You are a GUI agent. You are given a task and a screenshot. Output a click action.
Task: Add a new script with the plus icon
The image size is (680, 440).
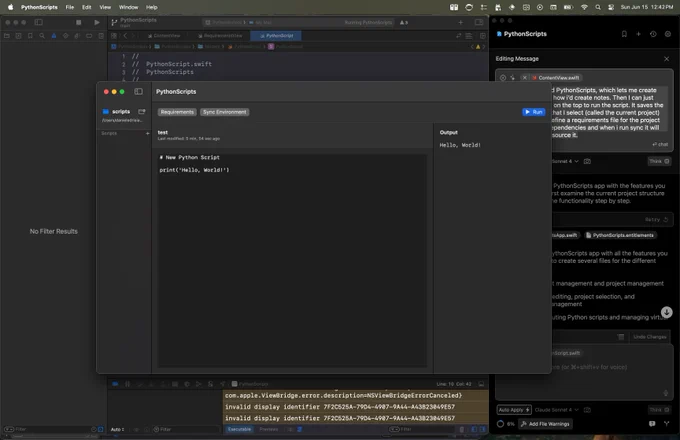147,134
